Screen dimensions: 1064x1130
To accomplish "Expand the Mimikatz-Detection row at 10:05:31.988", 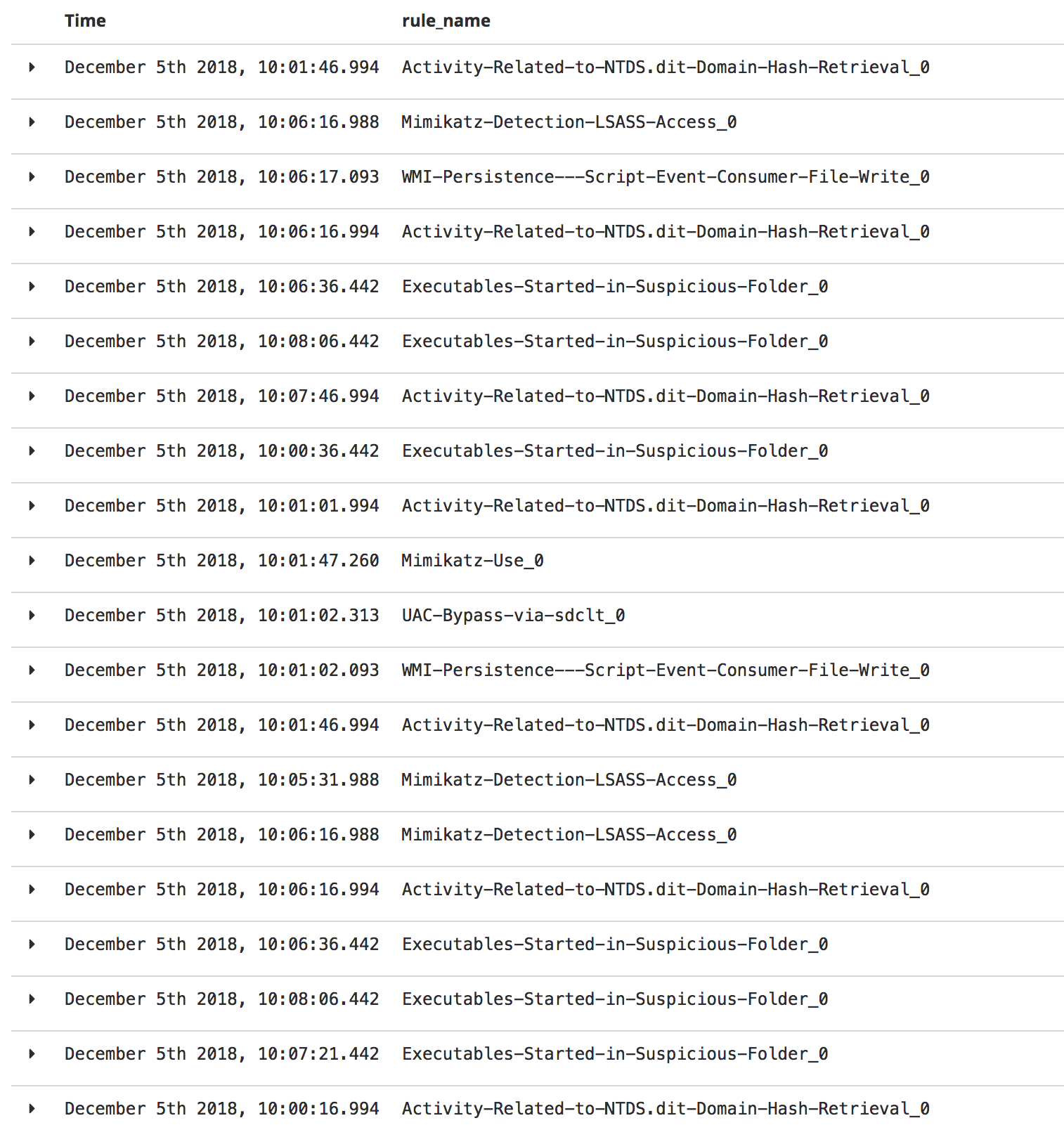I will tap(32, 779).
